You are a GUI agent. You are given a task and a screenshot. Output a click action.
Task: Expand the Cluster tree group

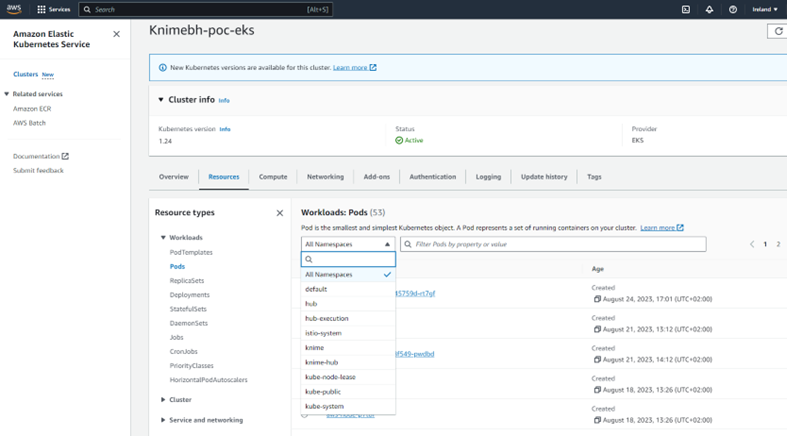163,400
